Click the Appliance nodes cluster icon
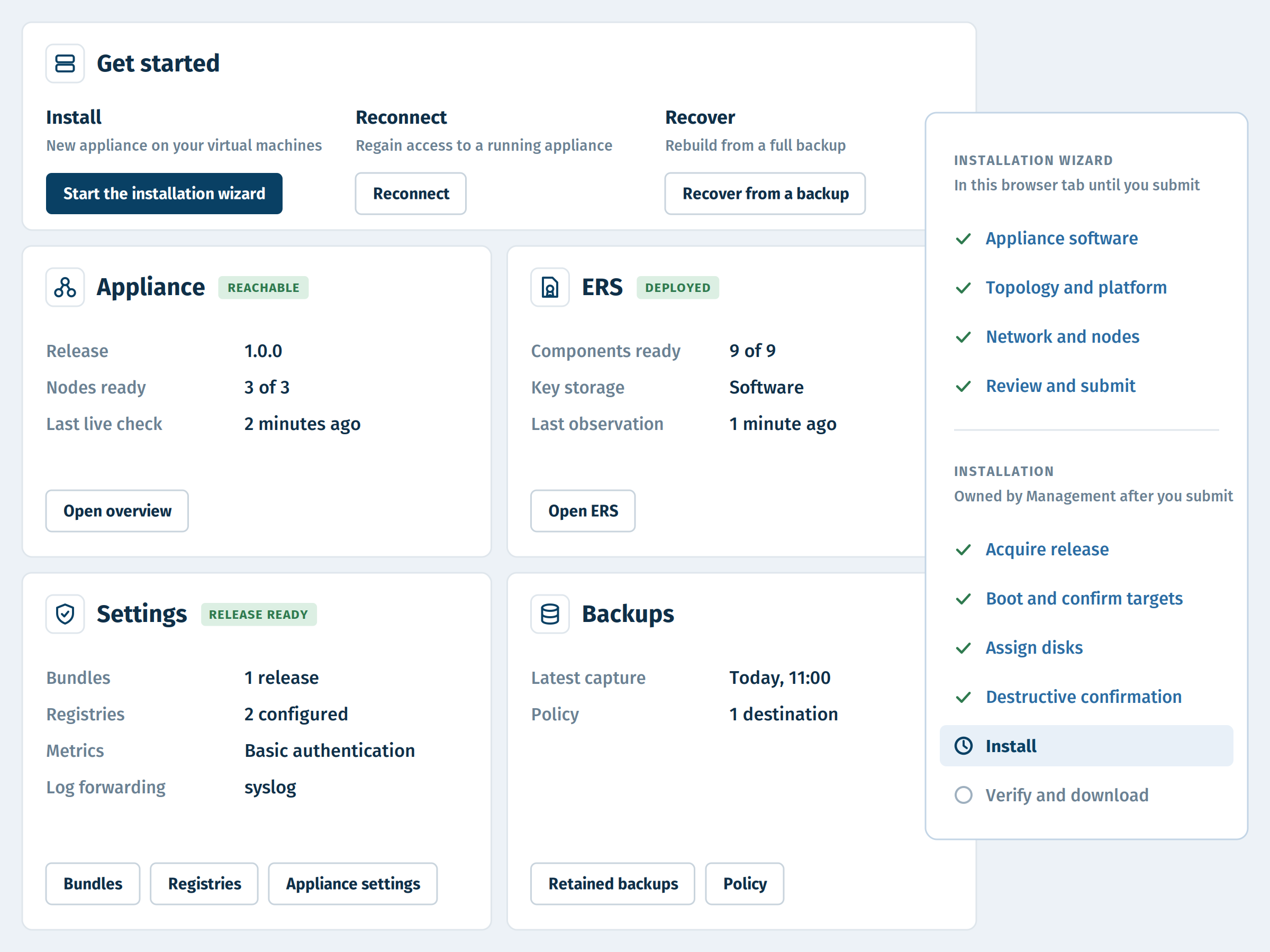This screenshot has width=1270, height=952. point(65,288)
